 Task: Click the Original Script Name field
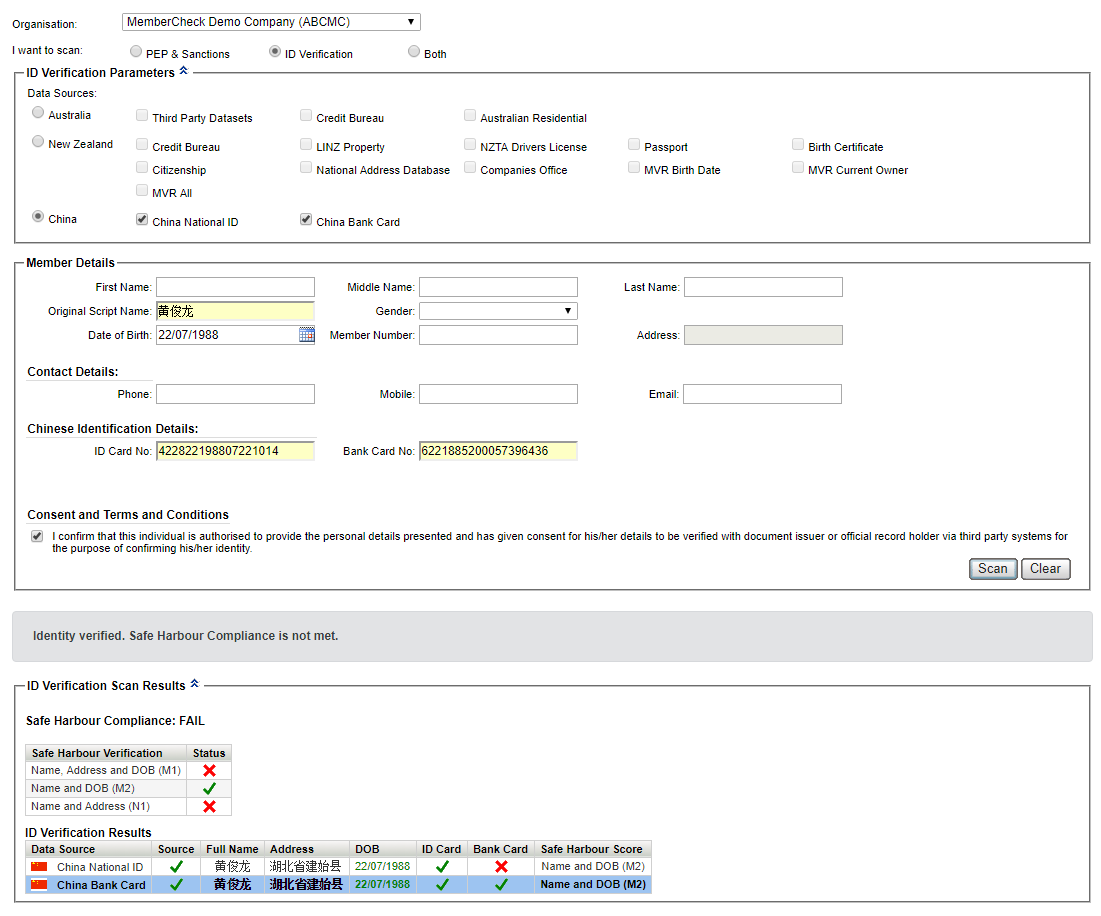(235, 311)
